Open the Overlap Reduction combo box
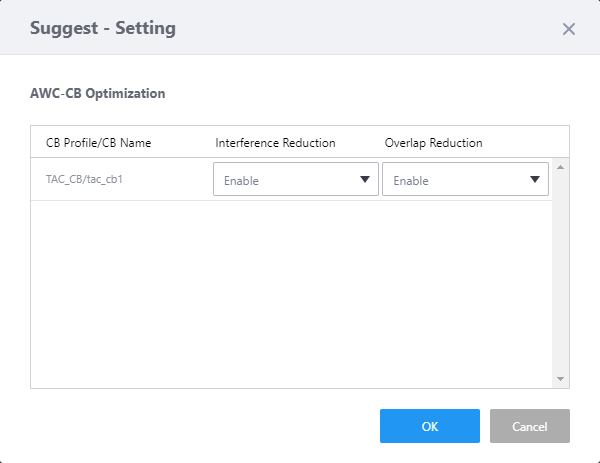Screen dimensions: 600x463 pos(464,180)
